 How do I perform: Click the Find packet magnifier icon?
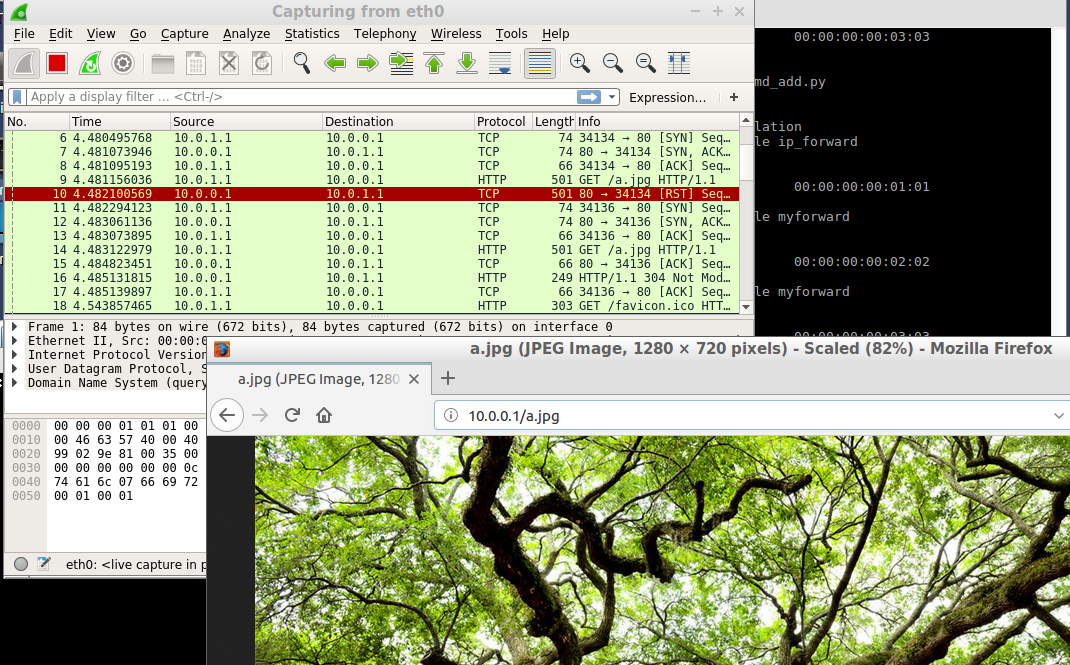302,63
